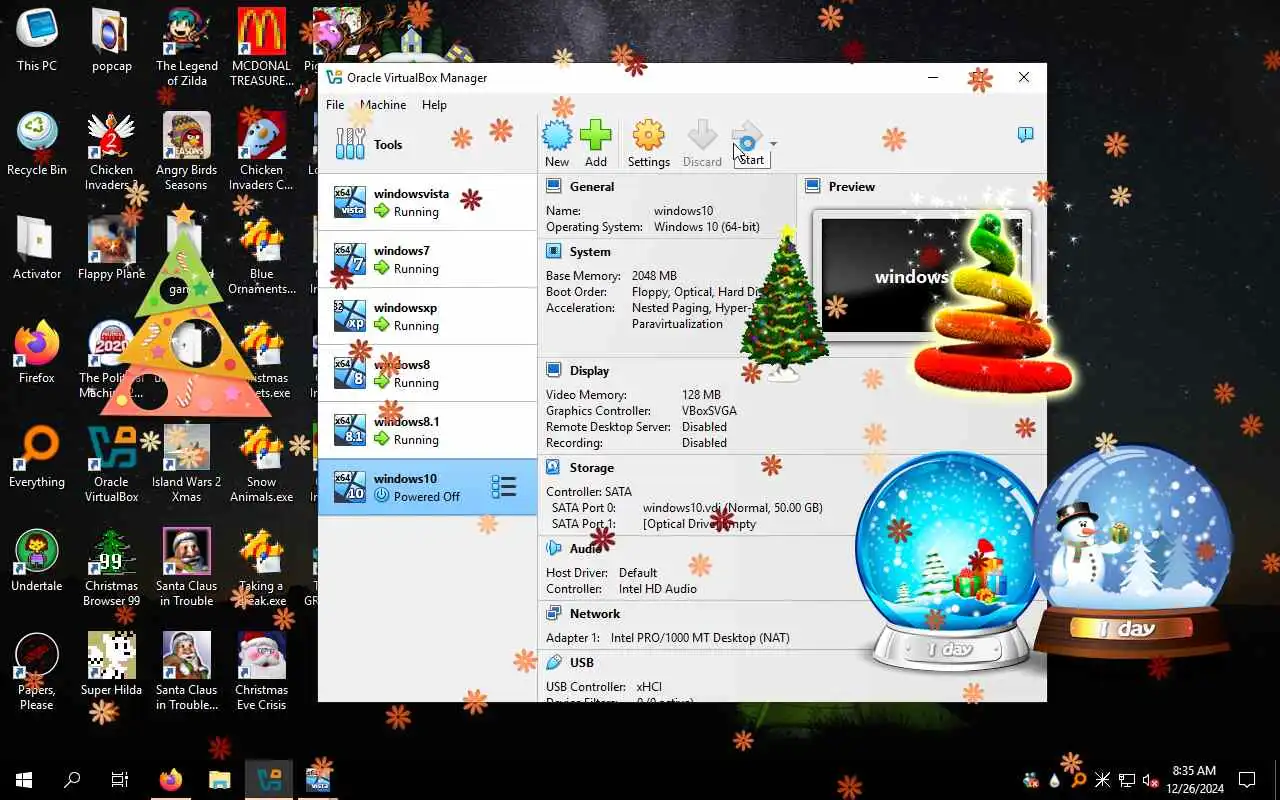Select Christmas Browser 99 shortcut
Viewport: 1280px width, 800px height.
point(112,567)
